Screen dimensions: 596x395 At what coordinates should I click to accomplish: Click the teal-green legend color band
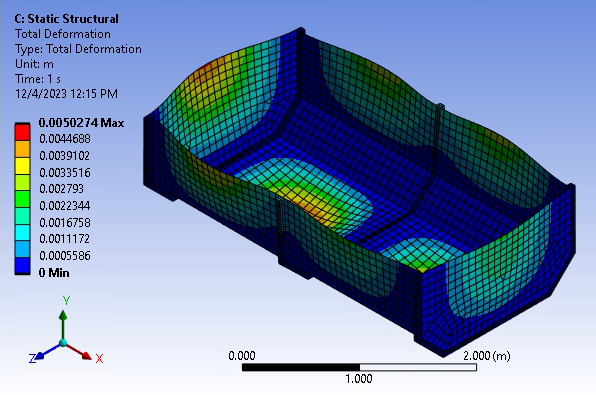(22, 216)
